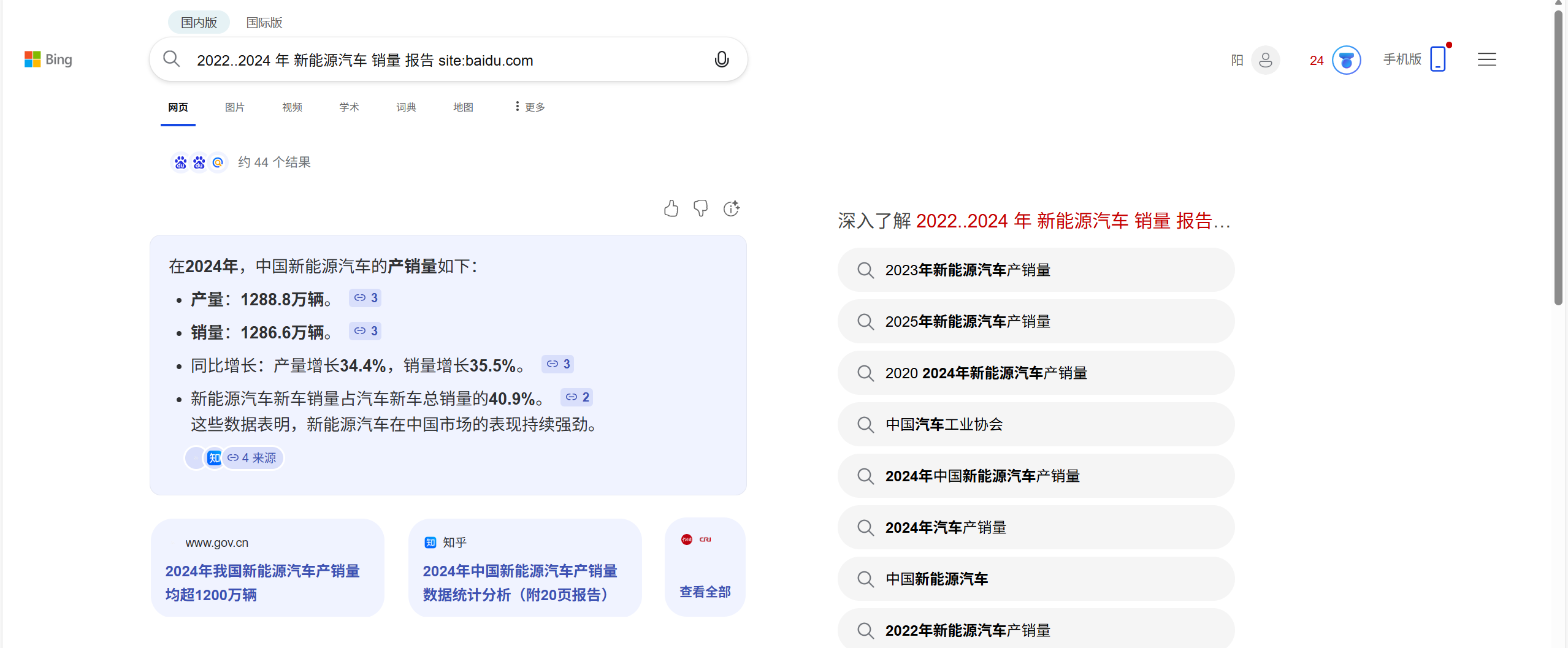The image size is (1568, 648).
Task: Open 2024年中国新能源汽车产销量数据统计分析 link
Action: 520,583
